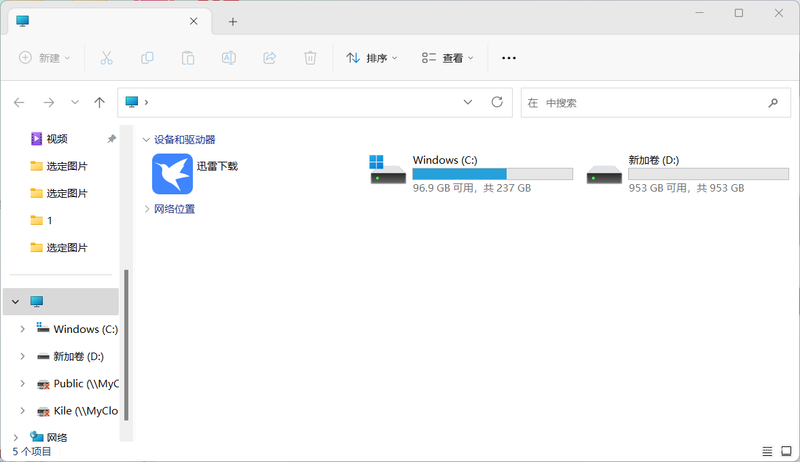Minimize the Explorer window
800x462 pixels.
coord(699,13)
